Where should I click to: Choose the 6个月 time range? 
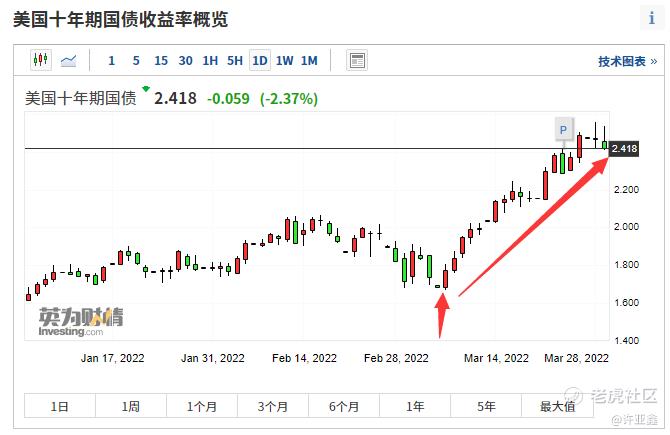tap(344, 406)
